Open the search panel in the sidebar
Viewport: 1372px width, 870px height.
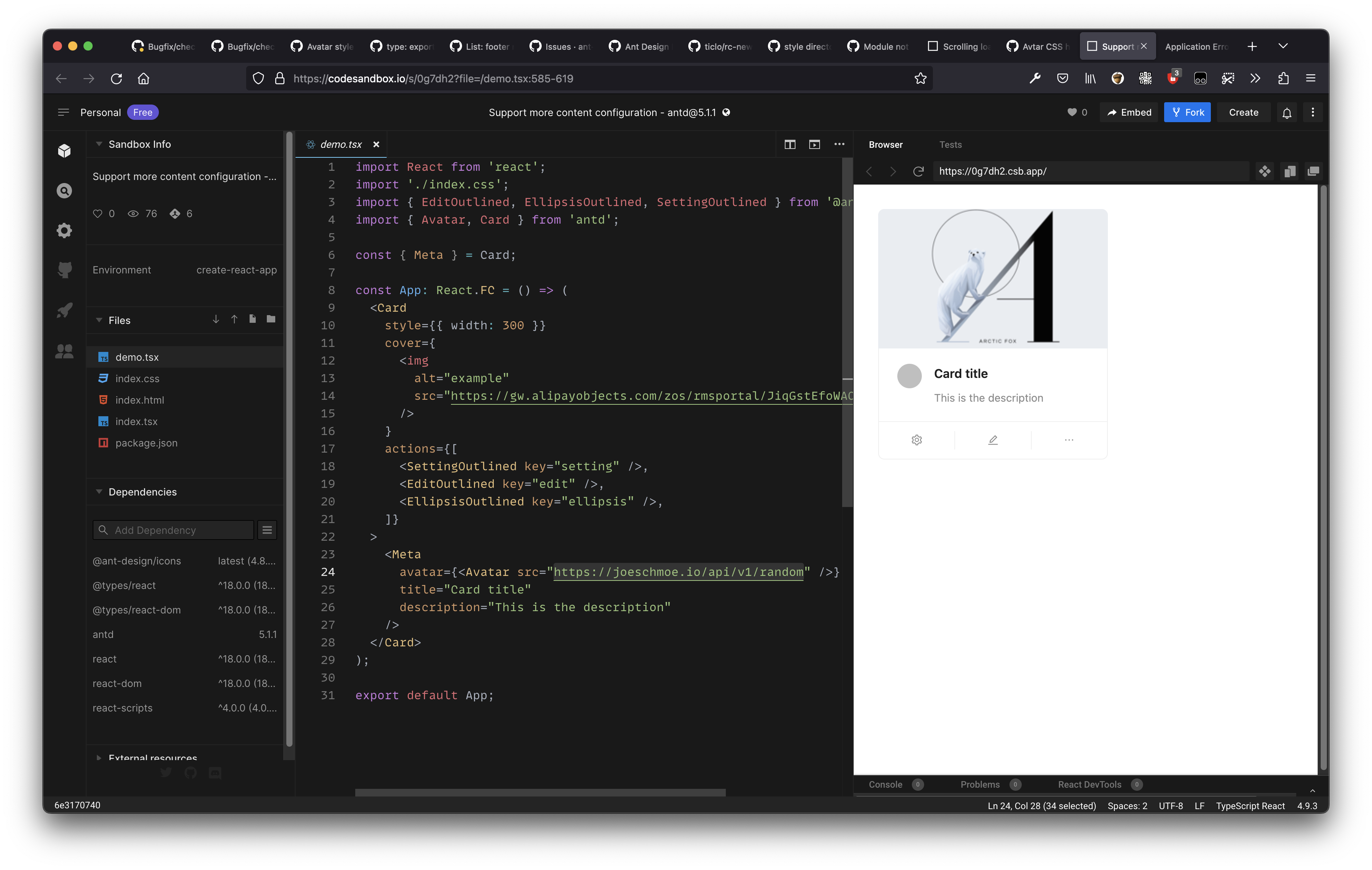pyautogui.click(x=64, y=191)
